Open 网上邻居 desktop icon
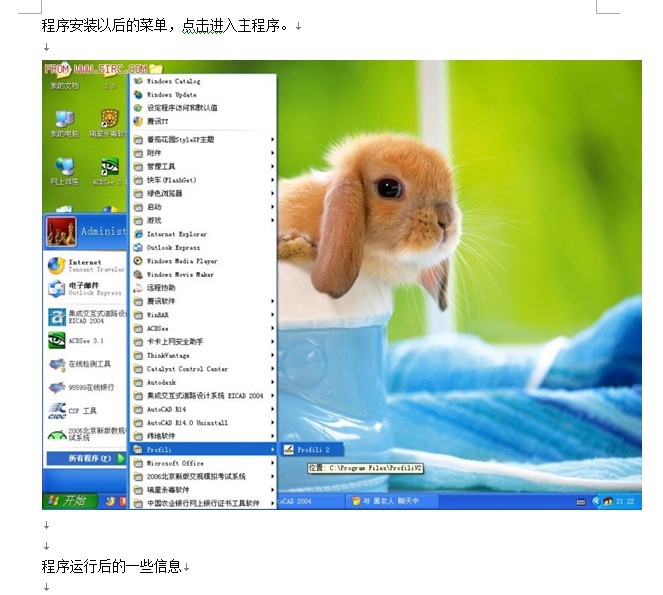This screenshot has height=595, width=663. point(65,172)
